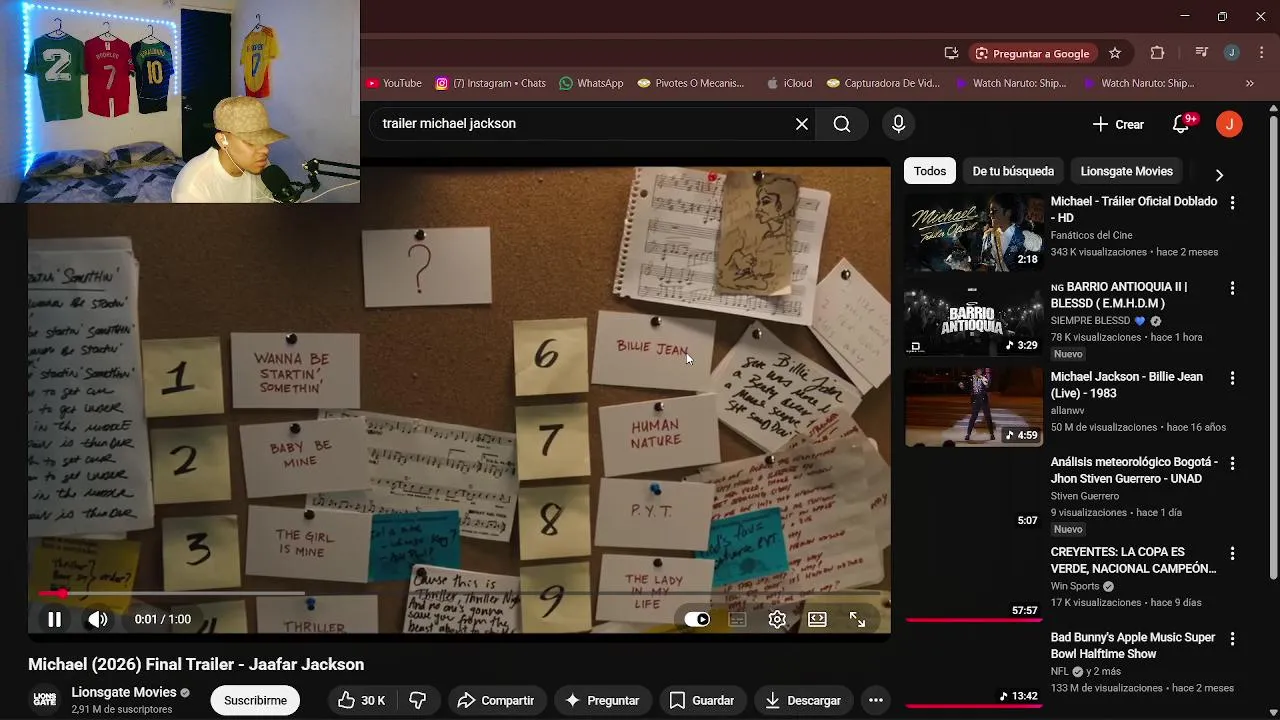Viewport: 1280px width, 720px height.
Task: Mute the video volume speaker icon
Action: (x=97, y=619)
